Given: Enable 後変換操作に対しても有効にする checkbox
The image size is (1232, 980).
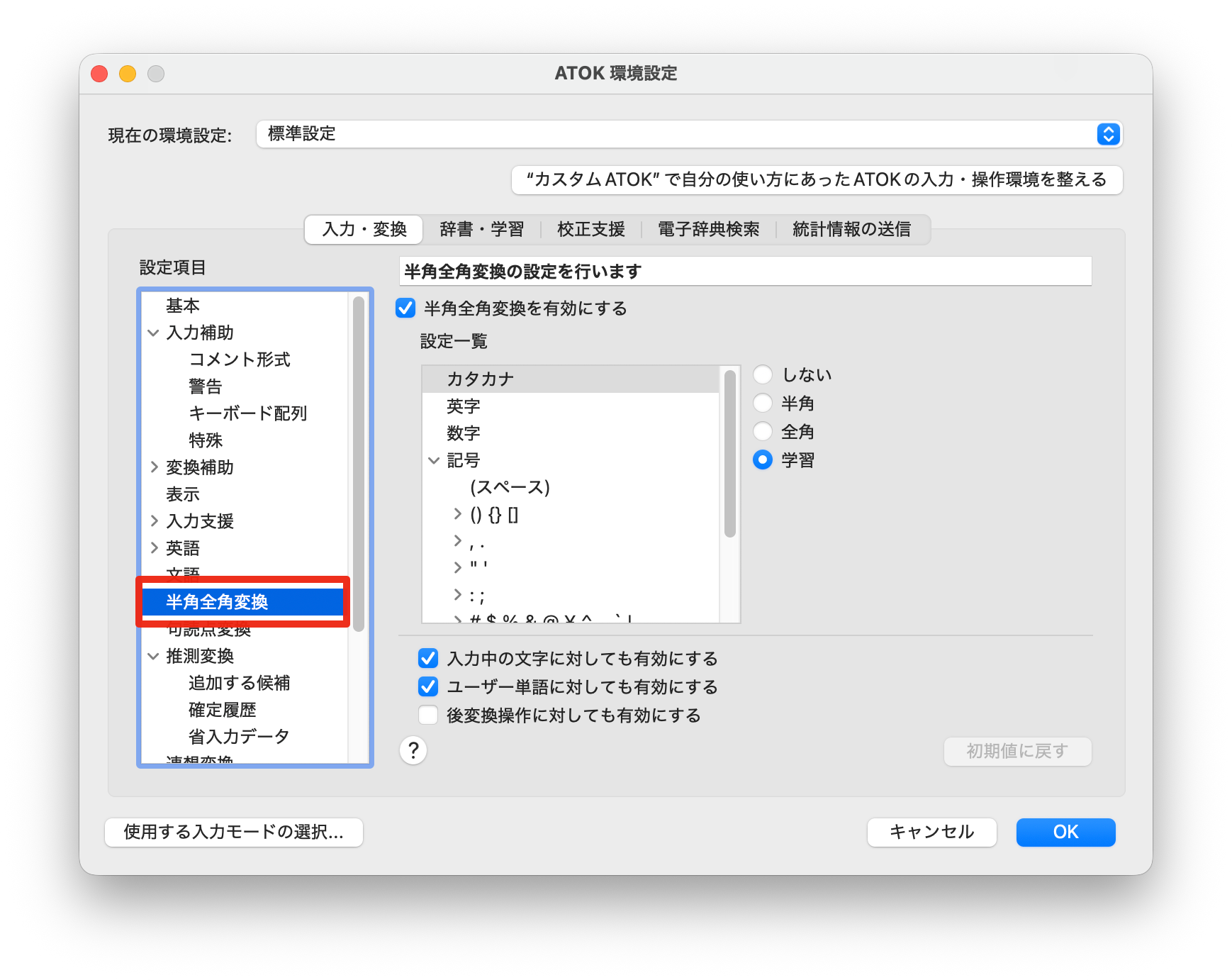Looking at the screenshot, I should coord(428,715).
